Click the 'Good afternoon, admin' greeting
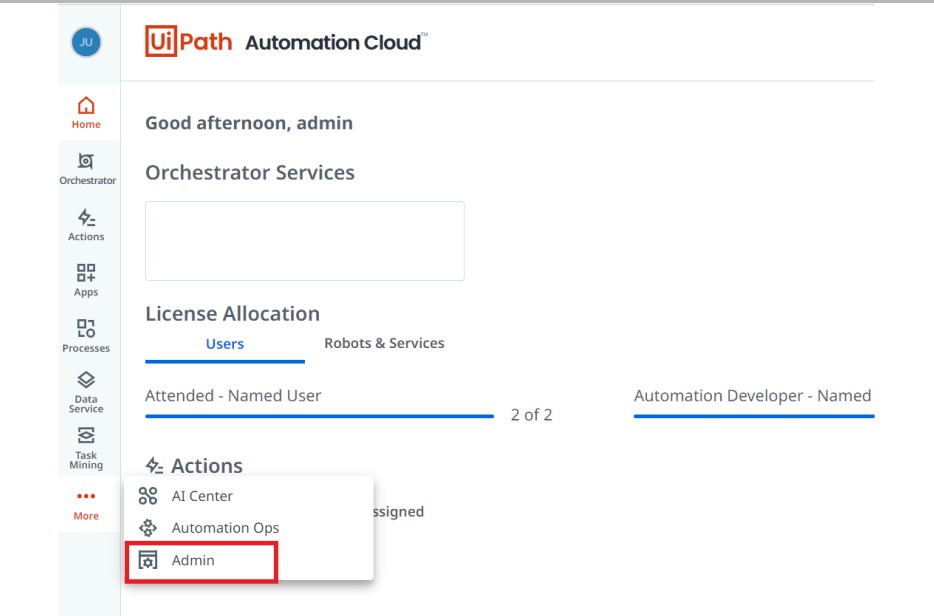The height and width of the screenshot is (616, 934). [x=249, y=123]
